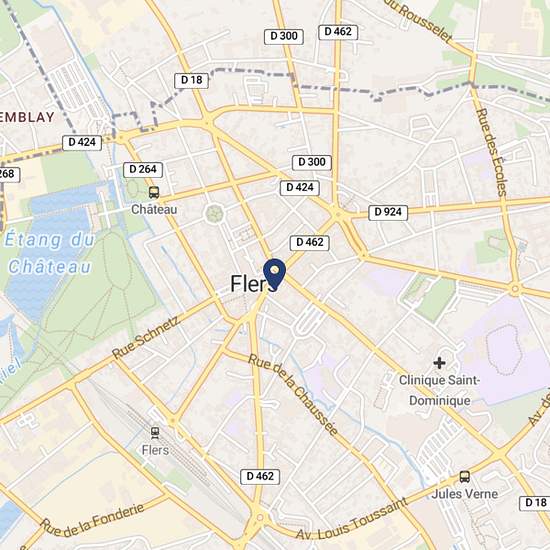Select the Rue Schnetz street label
The image size is (550, 550).
pyautogui.click(x=146, y=337)
